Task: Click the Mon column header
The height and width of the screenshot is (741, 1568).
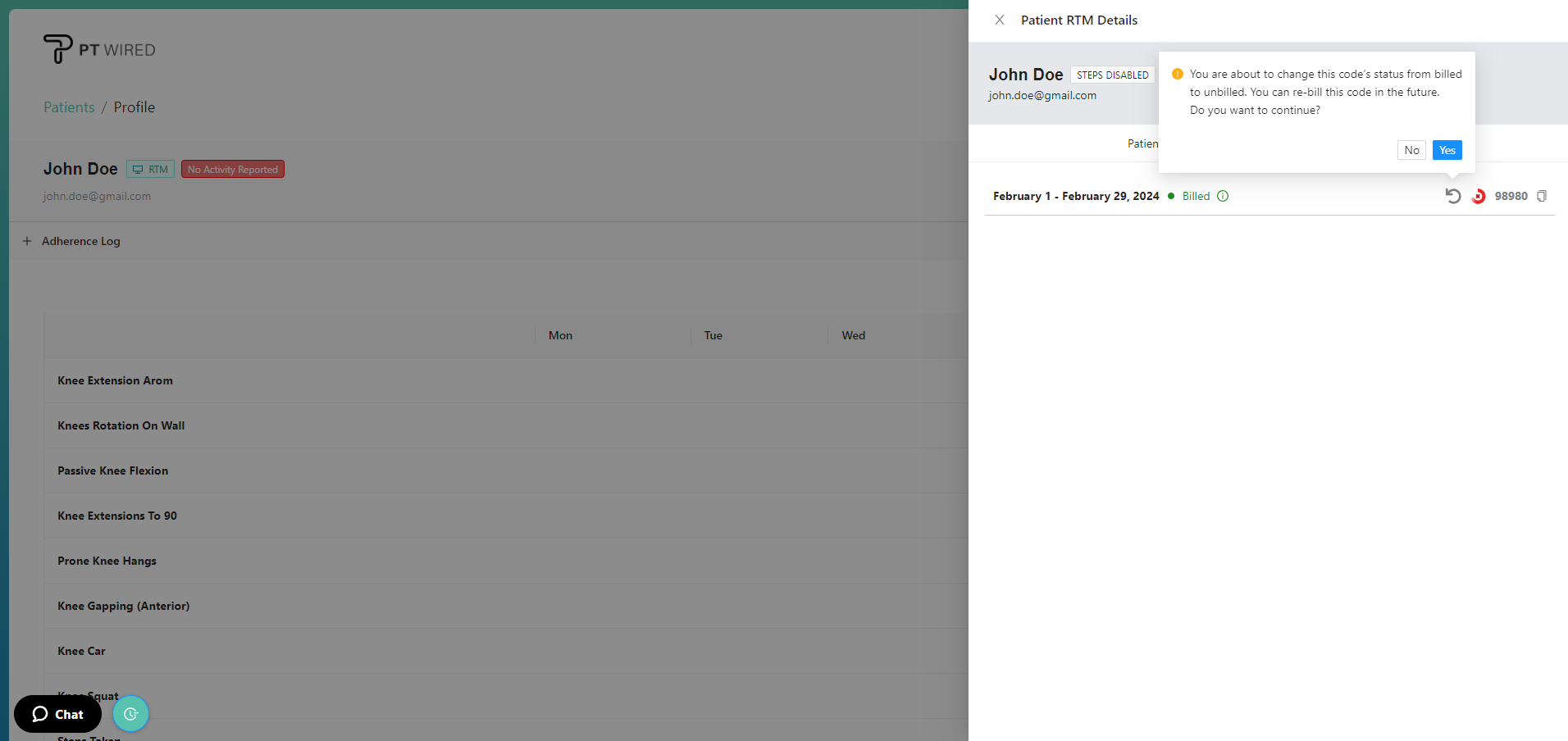Action: (x=560, y=335)
